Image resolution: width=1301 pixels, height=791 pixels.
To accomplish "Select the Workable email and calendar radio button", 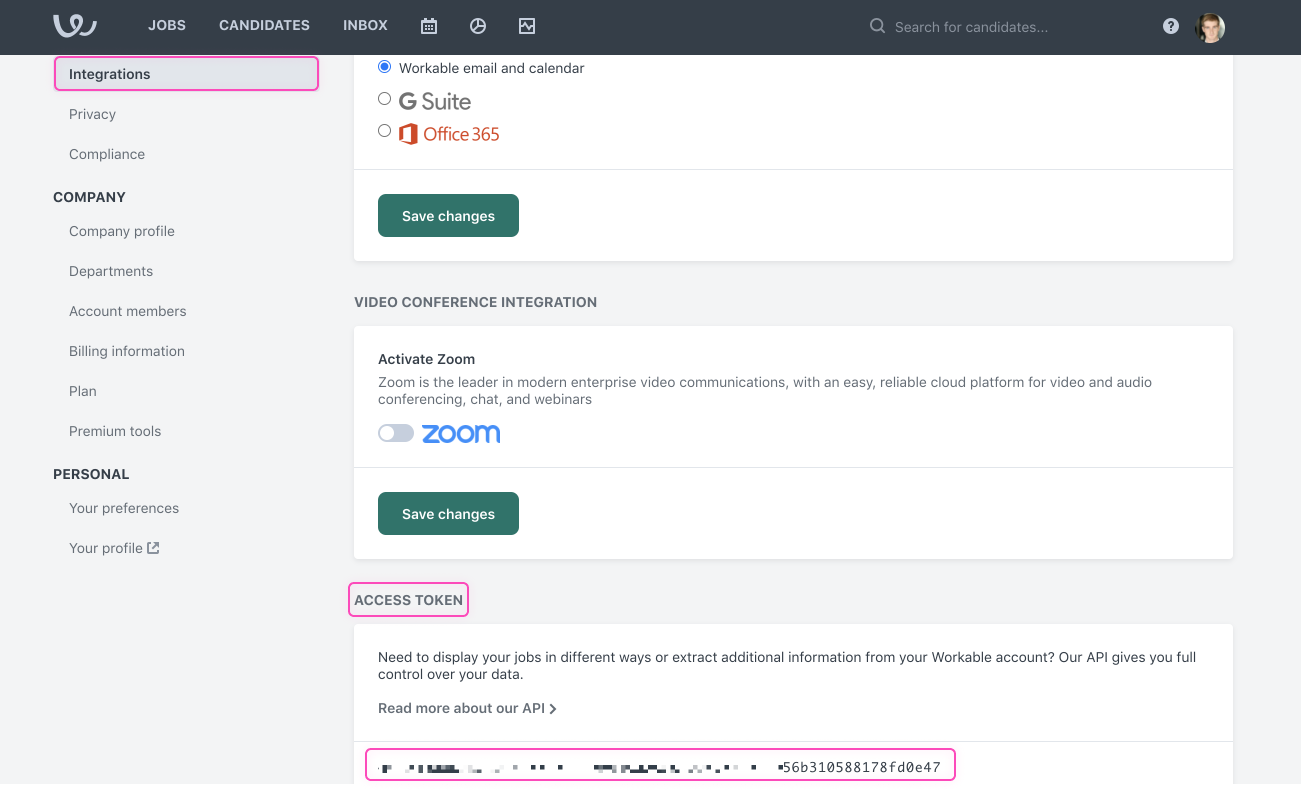I will pos(384,66).
